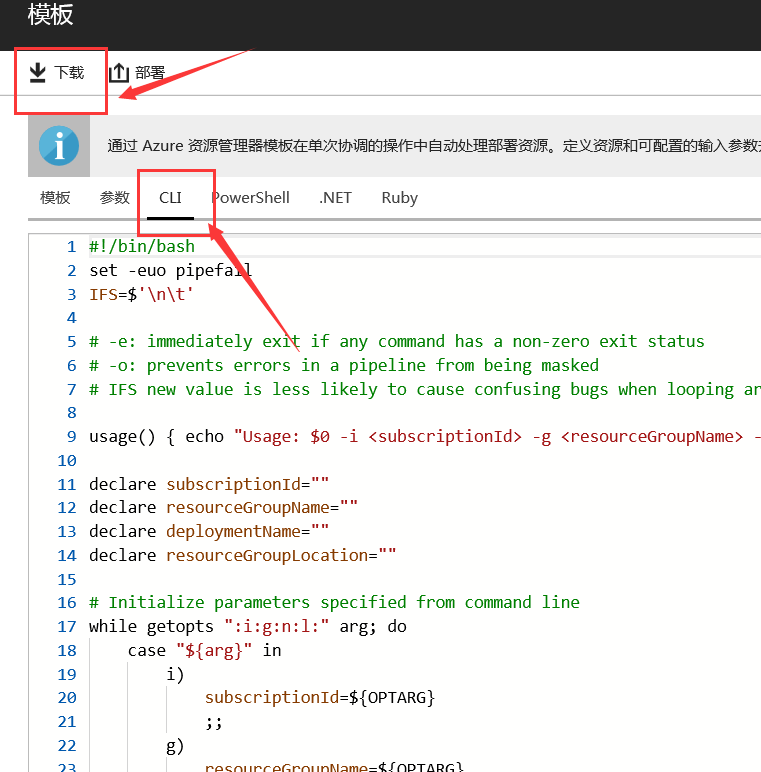Click the info banner description text
Screen dimensions: 761x772
(x=430, y=146)
